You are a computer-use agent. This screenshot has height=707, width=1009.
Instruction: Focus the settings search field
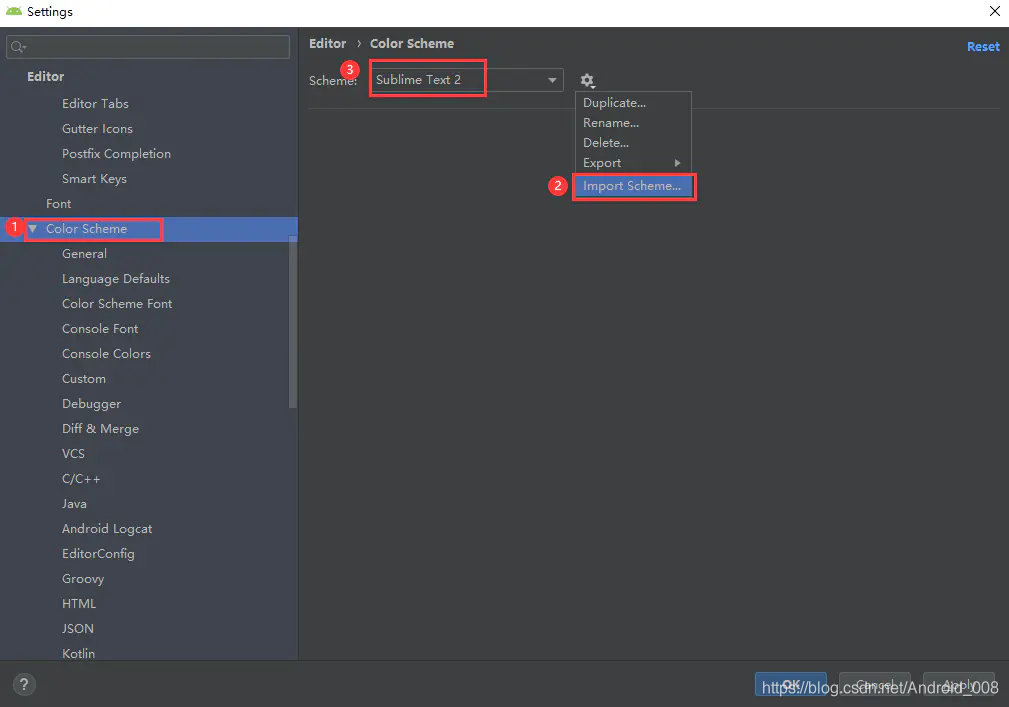[x=148, y=46]
